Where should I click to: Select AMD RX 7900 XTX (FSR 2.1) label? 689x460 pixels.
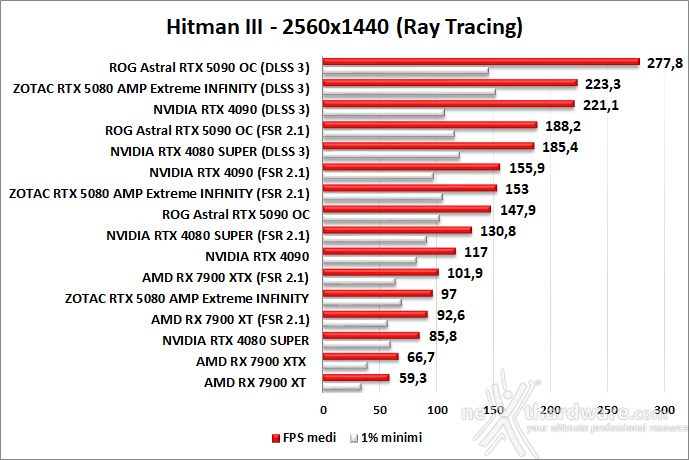tap(225, 278)
